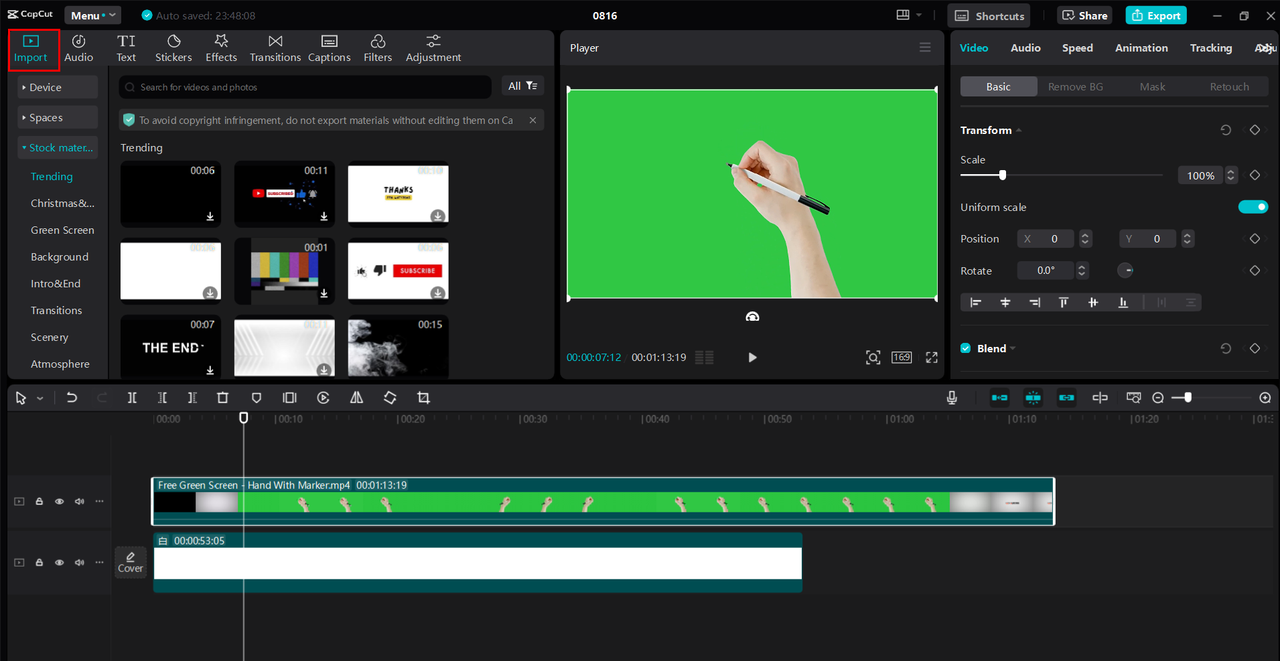Open the Text tool panel
1280x661 pixels.
126,48
